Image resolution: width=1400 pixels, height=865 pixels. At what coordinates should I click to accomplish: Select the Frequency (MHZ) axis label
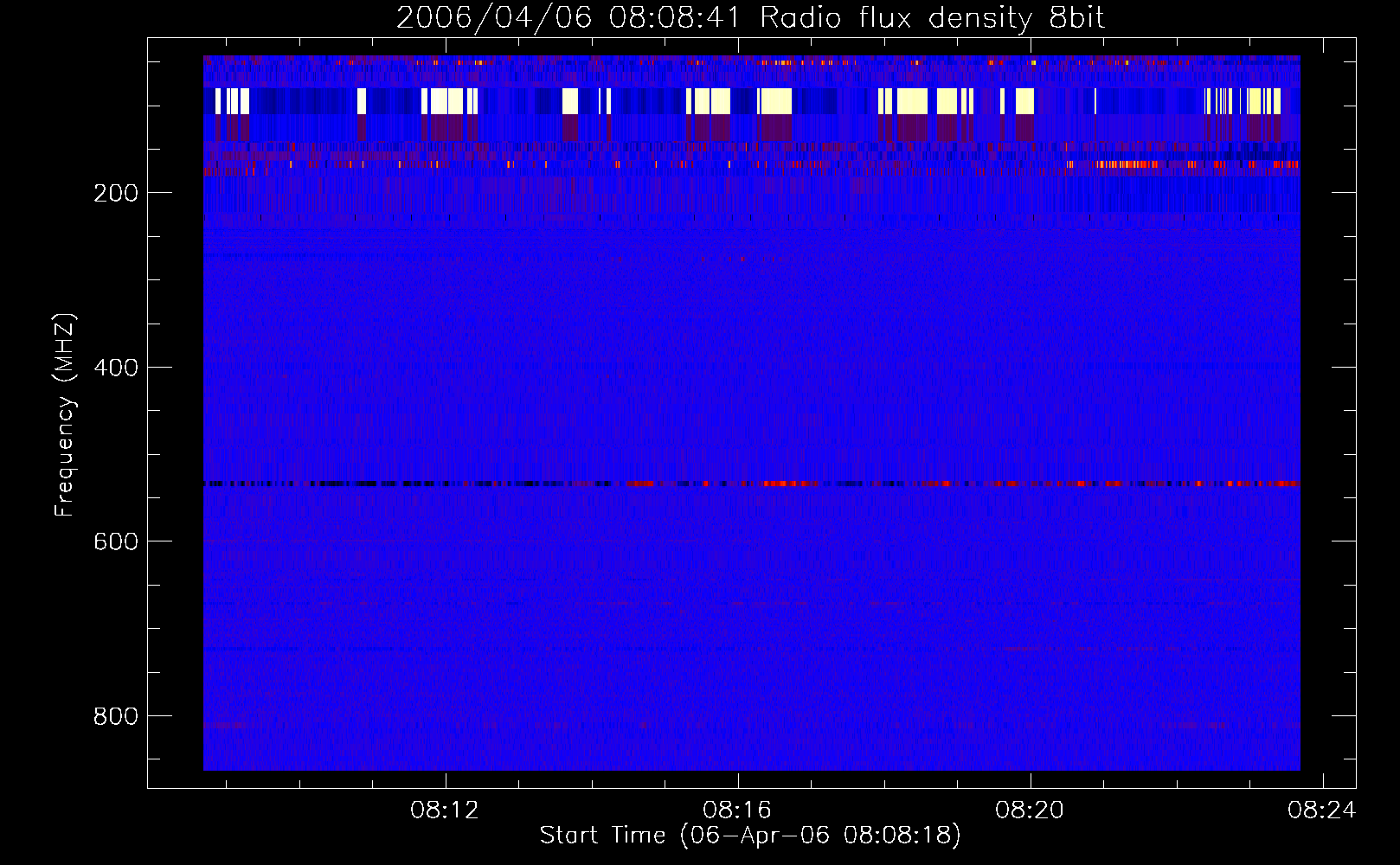tap(65, 415)
